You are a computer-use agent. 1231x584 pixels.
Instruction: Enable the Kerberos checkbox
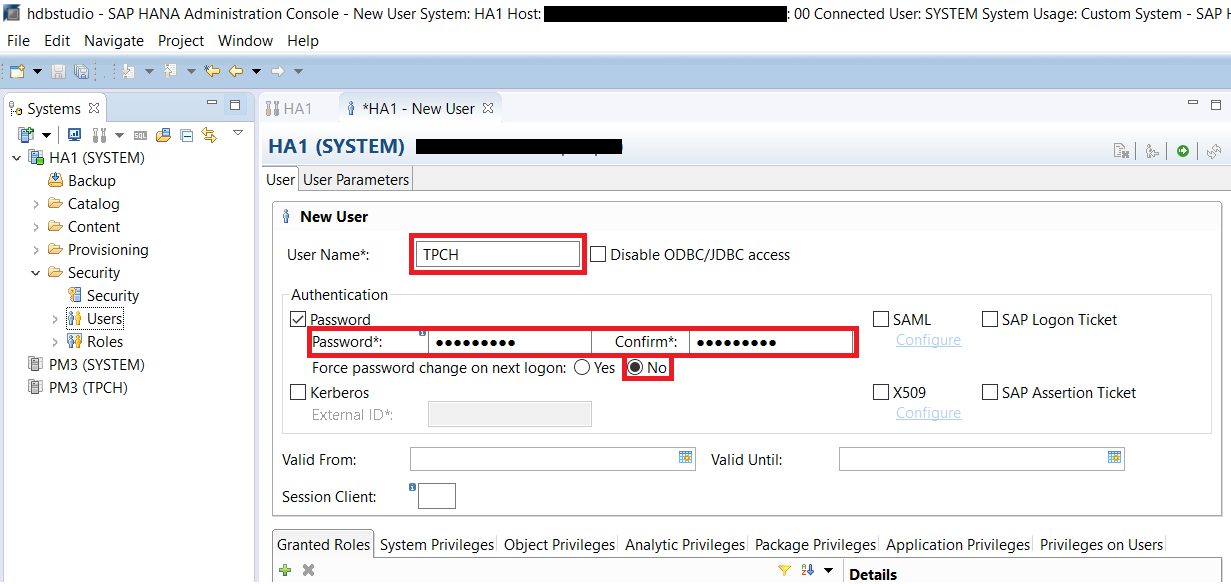(x=298, y=393)
